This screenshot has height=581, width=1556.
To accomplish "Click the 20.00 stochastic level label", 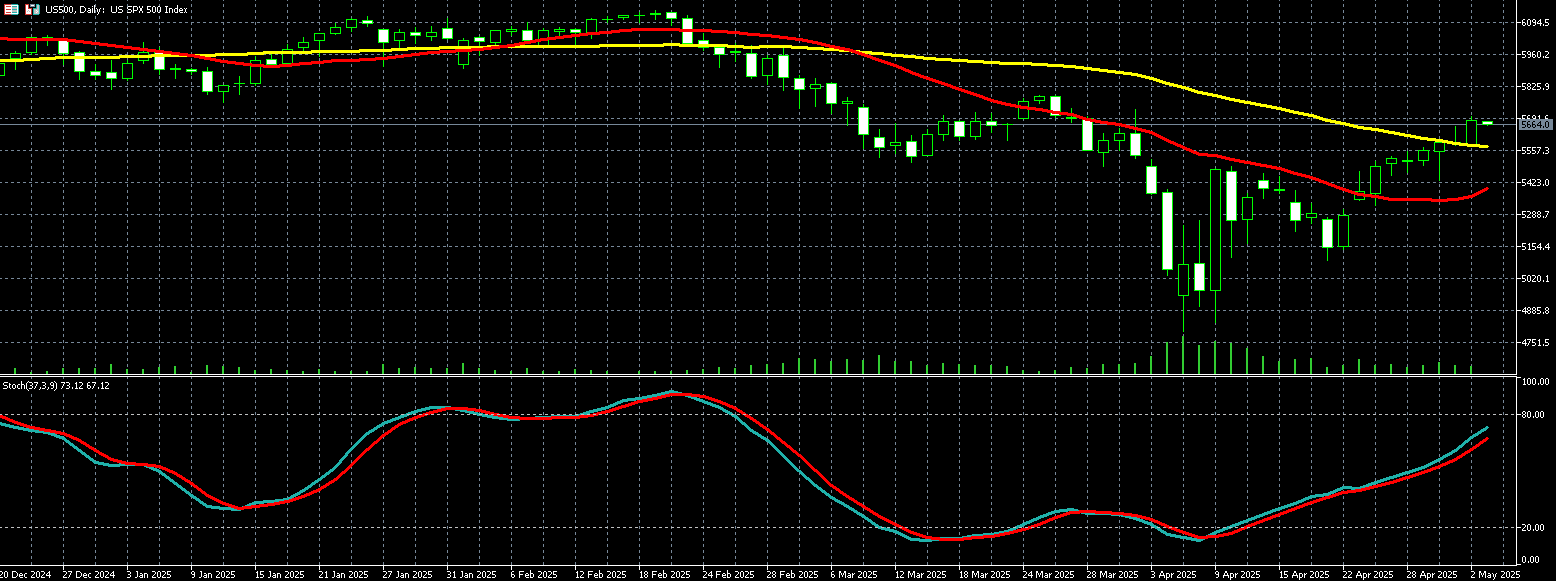I will click(x=1535, y=527).
